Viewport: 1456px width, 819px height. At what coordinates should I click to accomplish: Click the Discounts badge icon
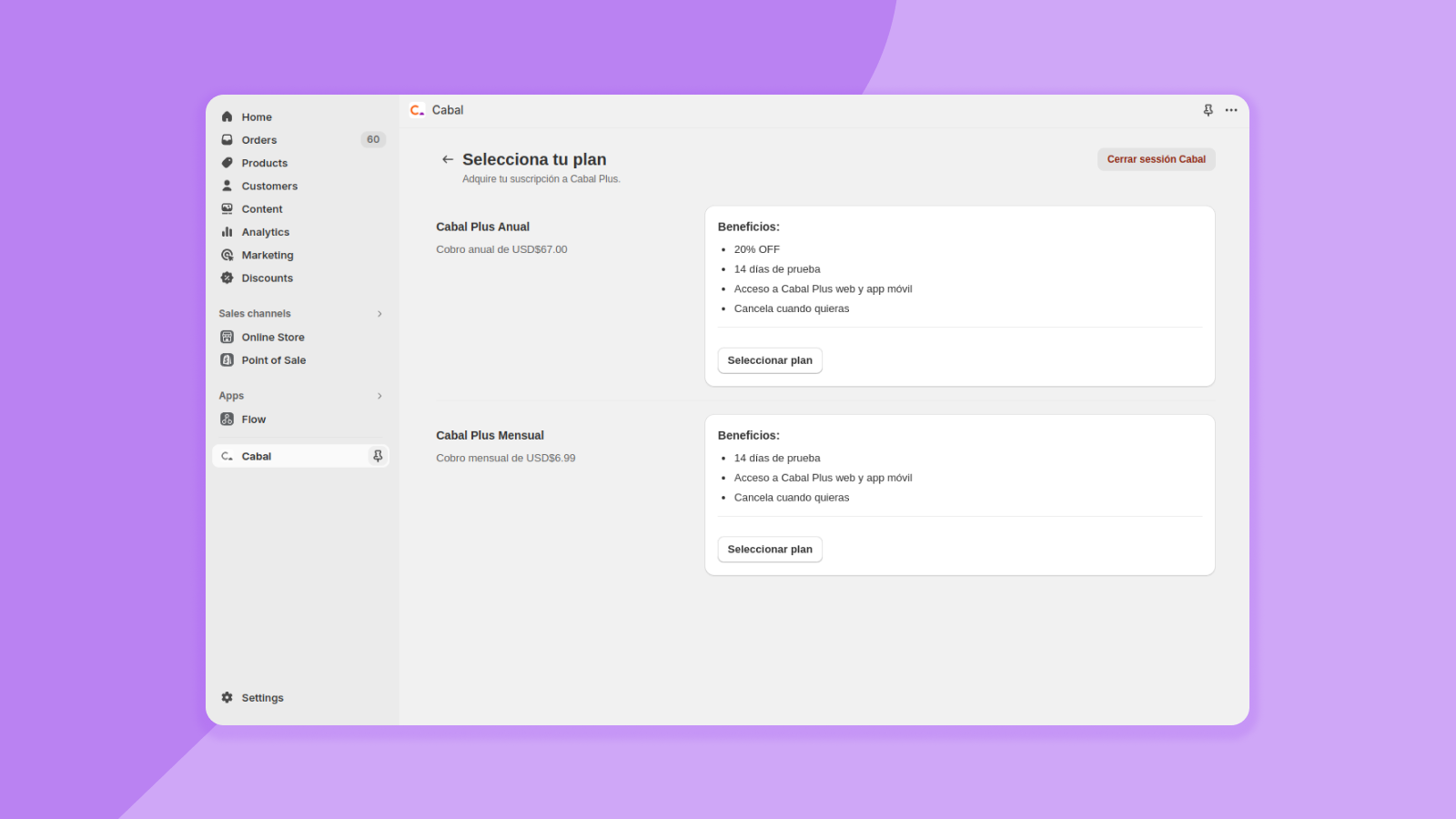click(x=227, y=278)
